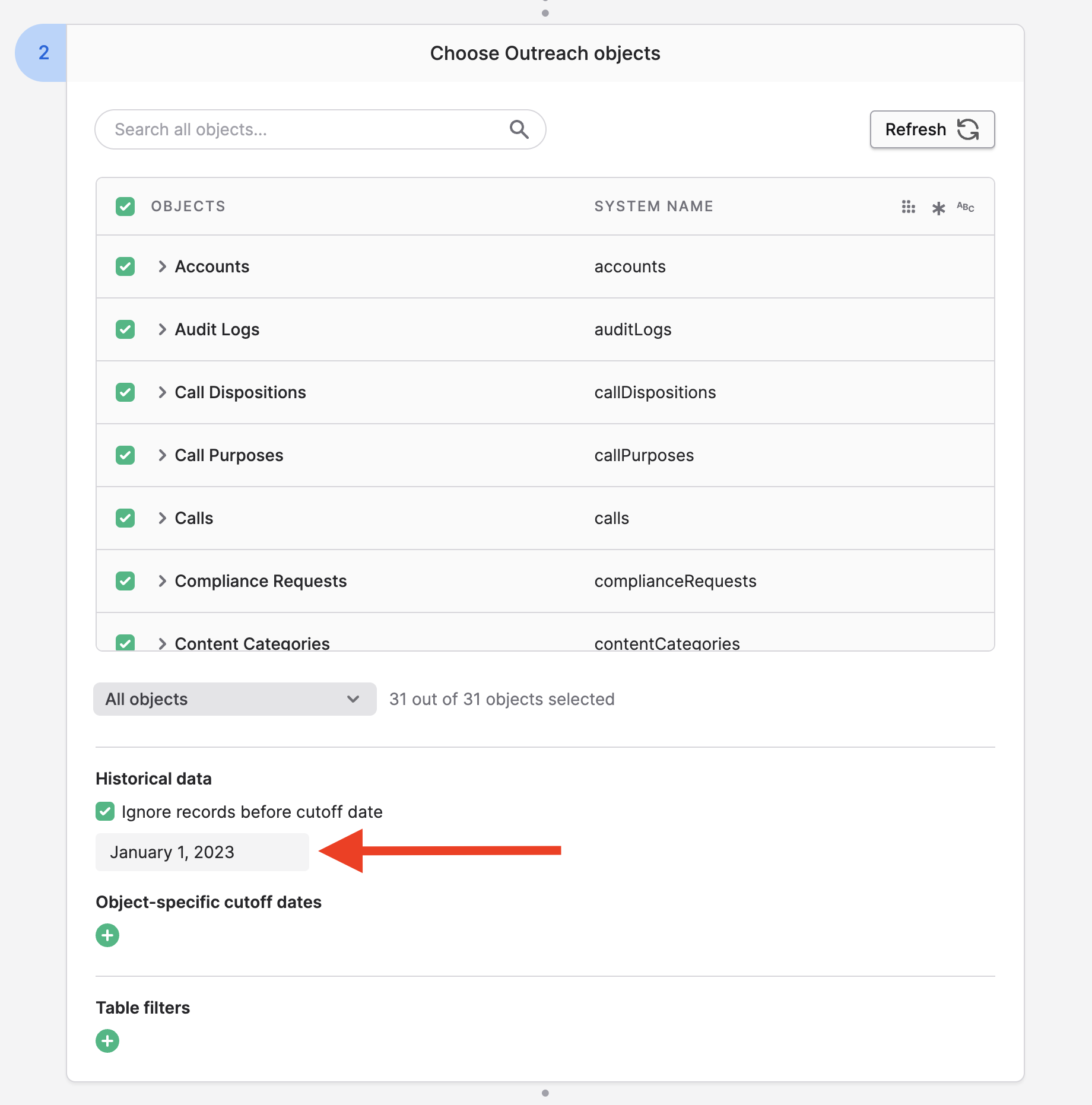Image resolution: width=1092 pixels, height=1105 pixels.
Task: Click the asterisk icon in table header
Action: point(938,208)
